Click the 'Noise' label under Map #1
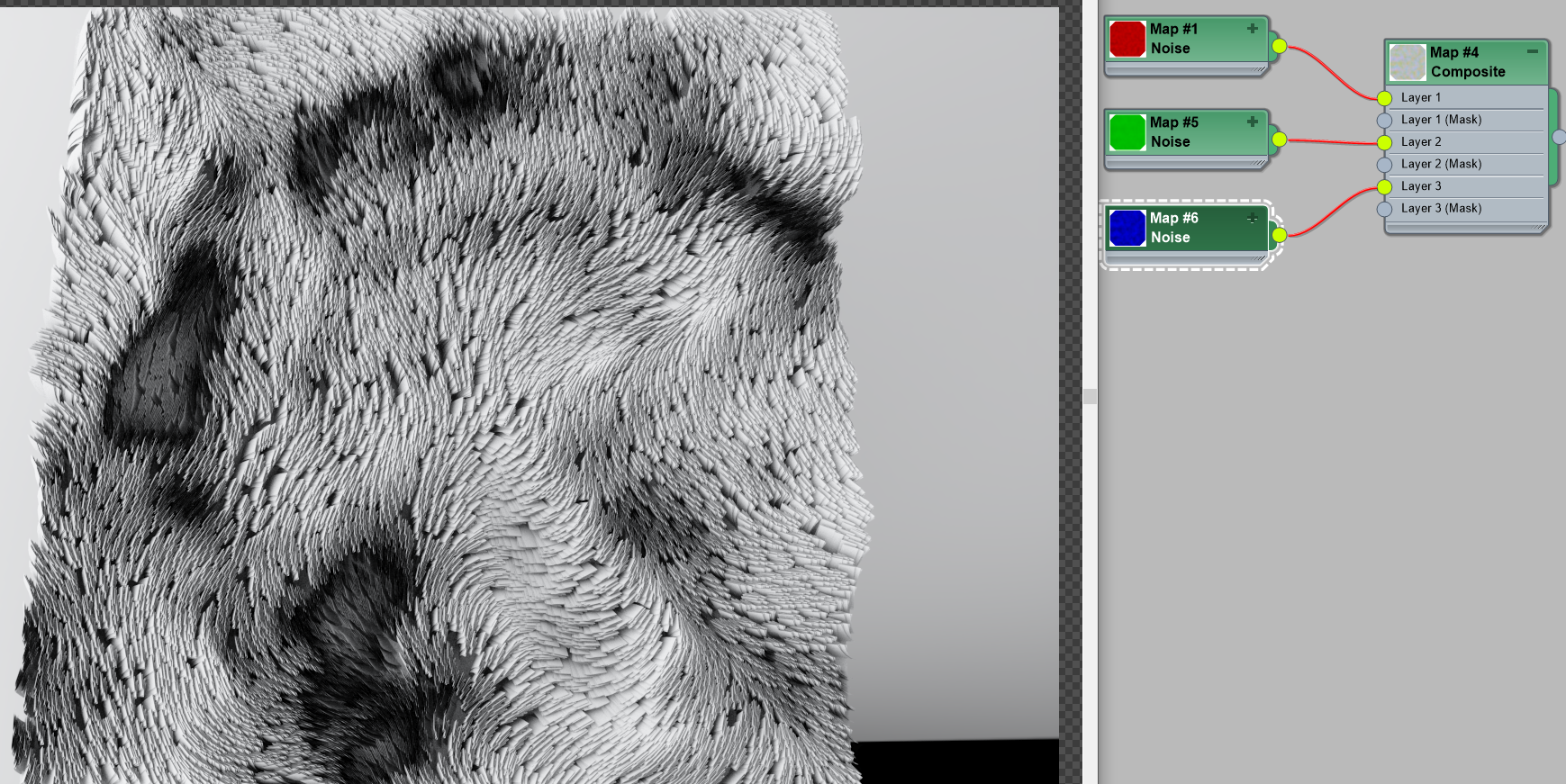 [x=1170, y=49]
